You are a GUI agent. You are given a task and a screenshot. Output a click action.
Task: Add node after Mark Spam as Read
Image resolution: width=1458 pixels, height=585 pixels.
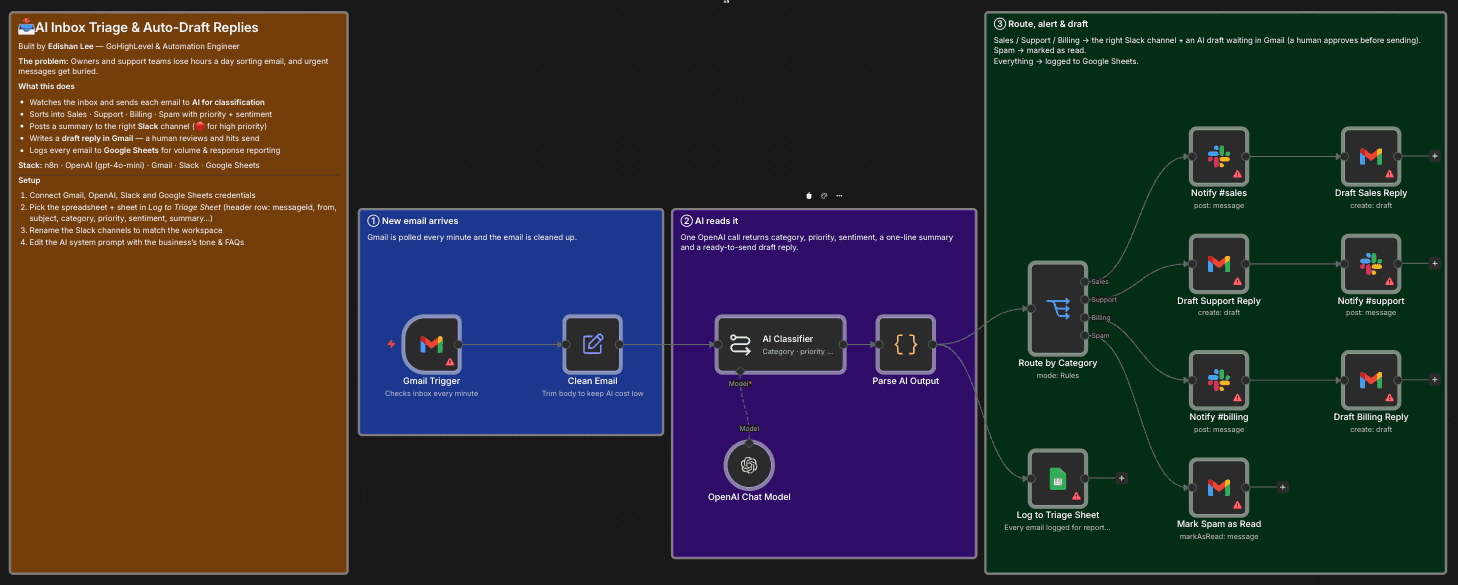point(1283,487)
